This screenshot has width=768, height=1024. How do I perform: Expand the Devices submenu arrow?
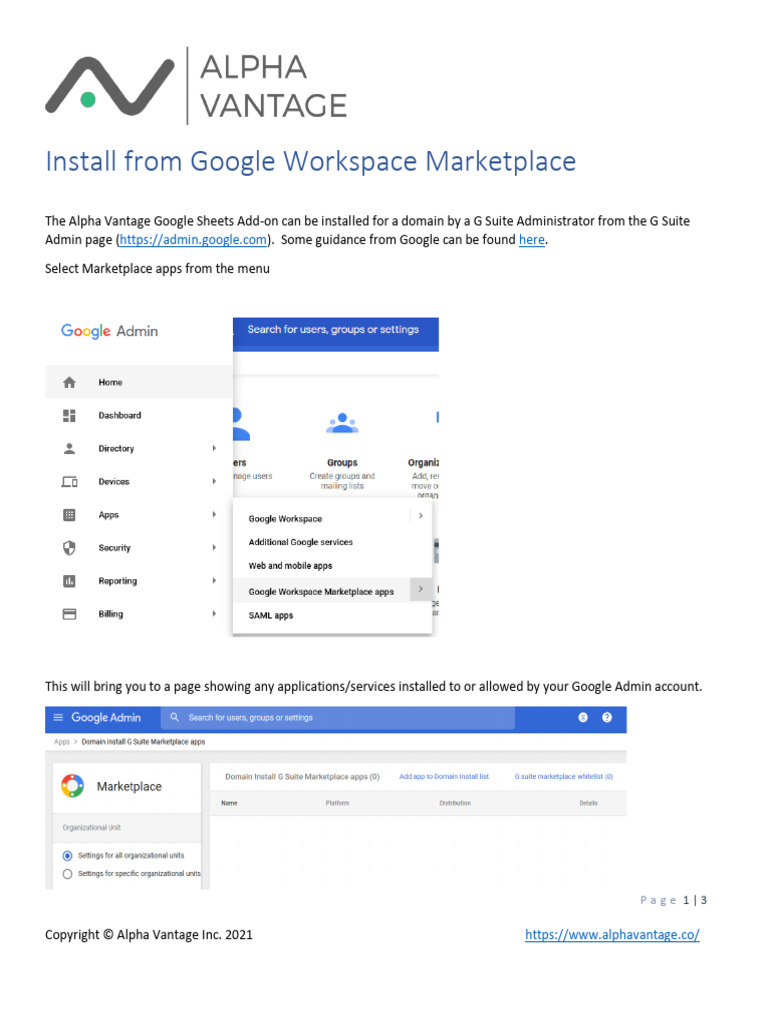214,481
